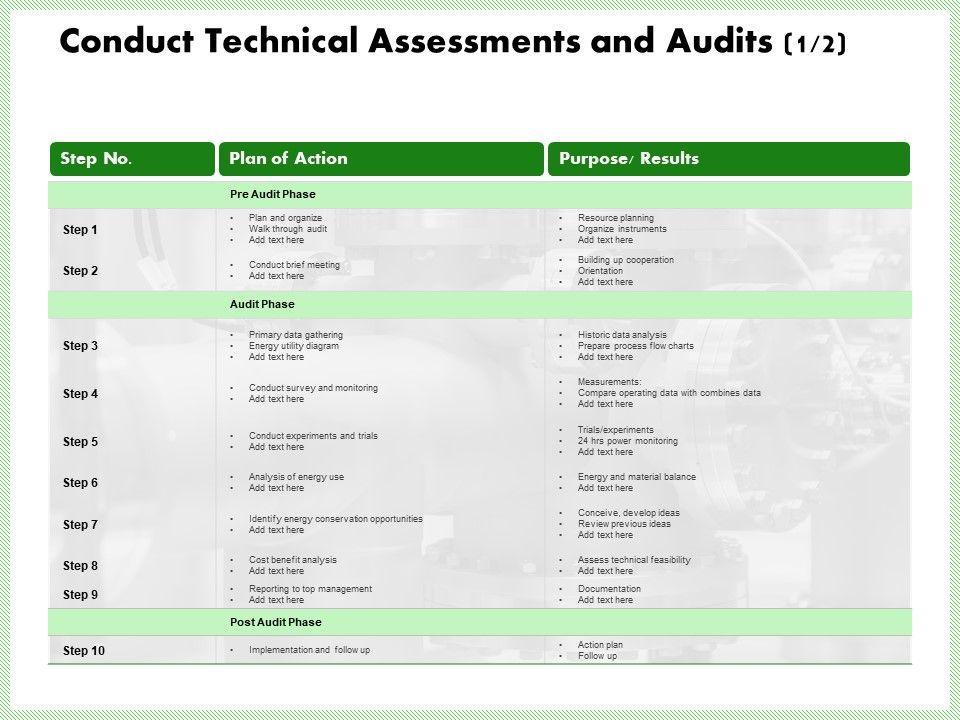The width and height of the screenshot is (960, 720).
Task: Click the 'Building up cooperation' bullet
Action: (626, 260)
